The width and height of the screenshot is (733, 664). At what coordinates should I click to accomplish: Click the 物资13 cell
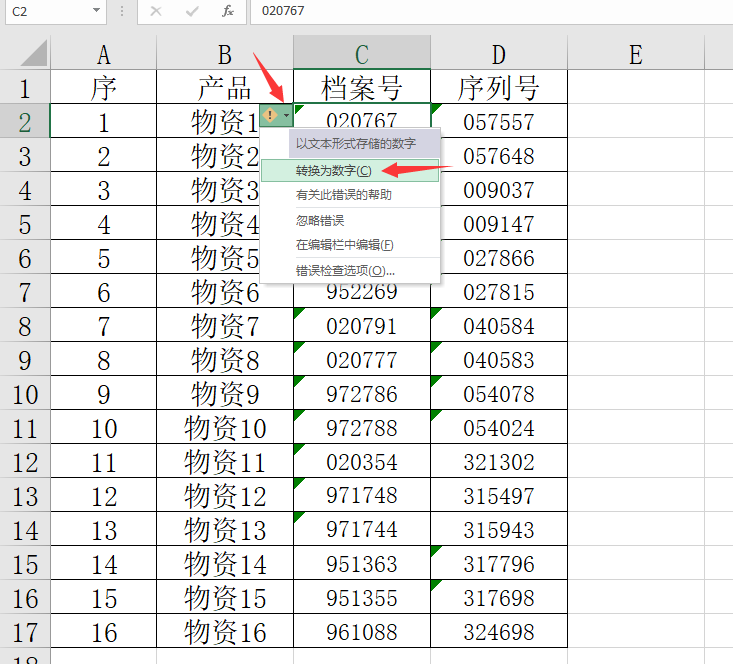225,529
